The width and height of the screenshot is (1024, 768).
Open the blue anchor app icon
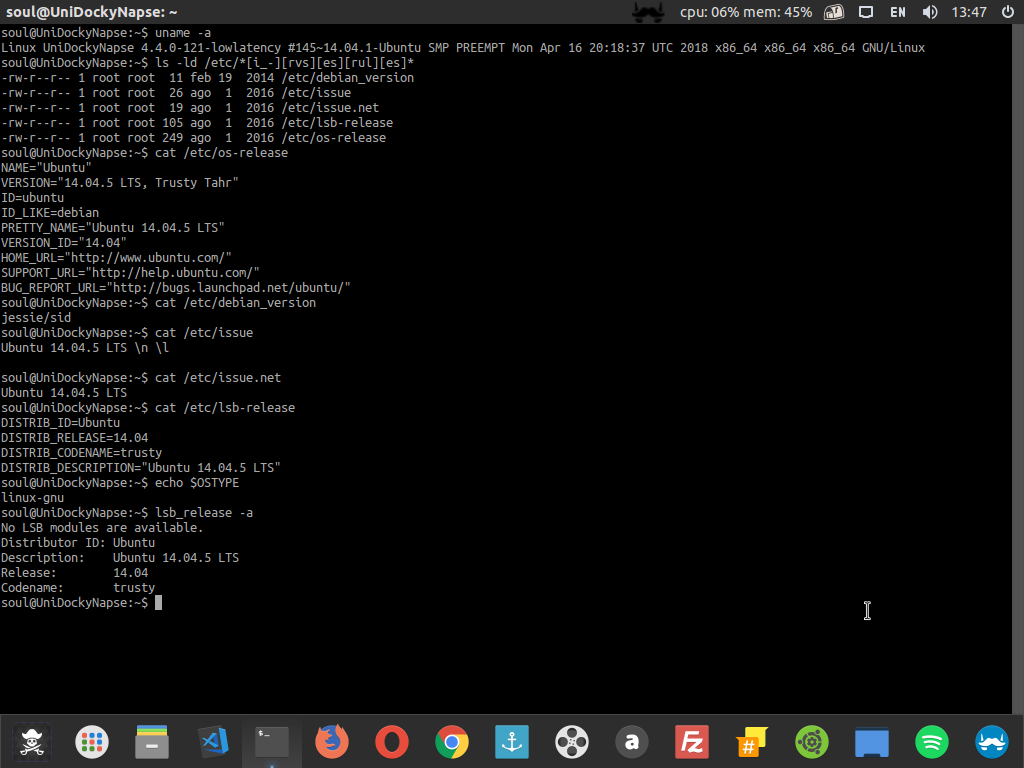coord(512,743)
